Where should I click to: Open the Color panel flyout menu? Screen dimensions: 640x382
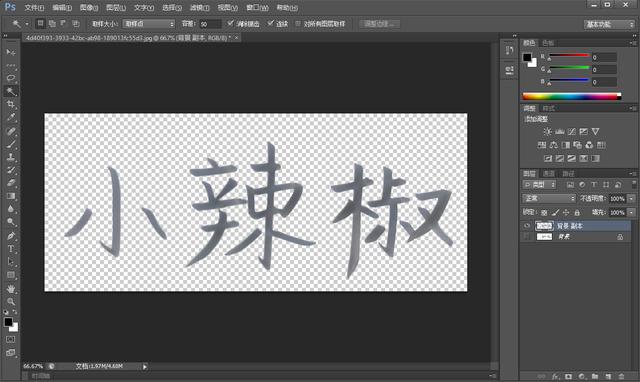(x=633, y=43)
